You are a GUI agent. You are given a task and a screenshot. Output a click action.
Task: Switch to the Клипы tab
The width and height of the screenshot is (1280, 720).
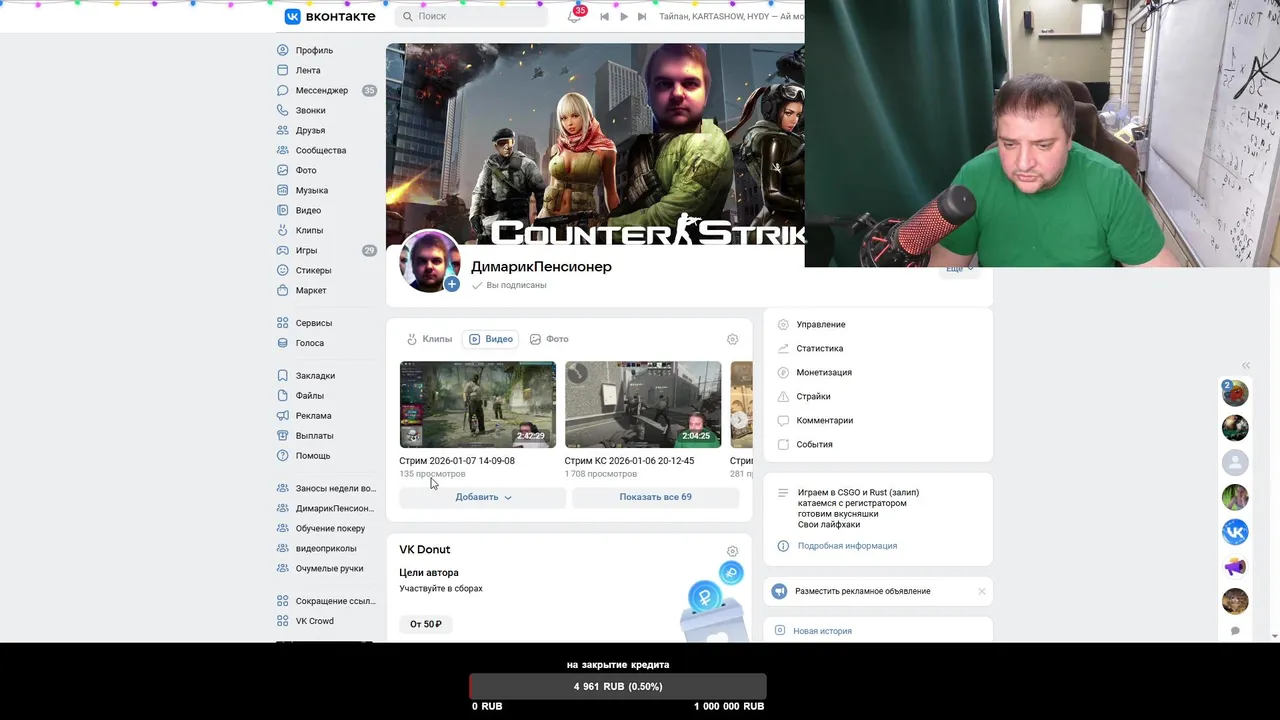click(x=429, y=339)
